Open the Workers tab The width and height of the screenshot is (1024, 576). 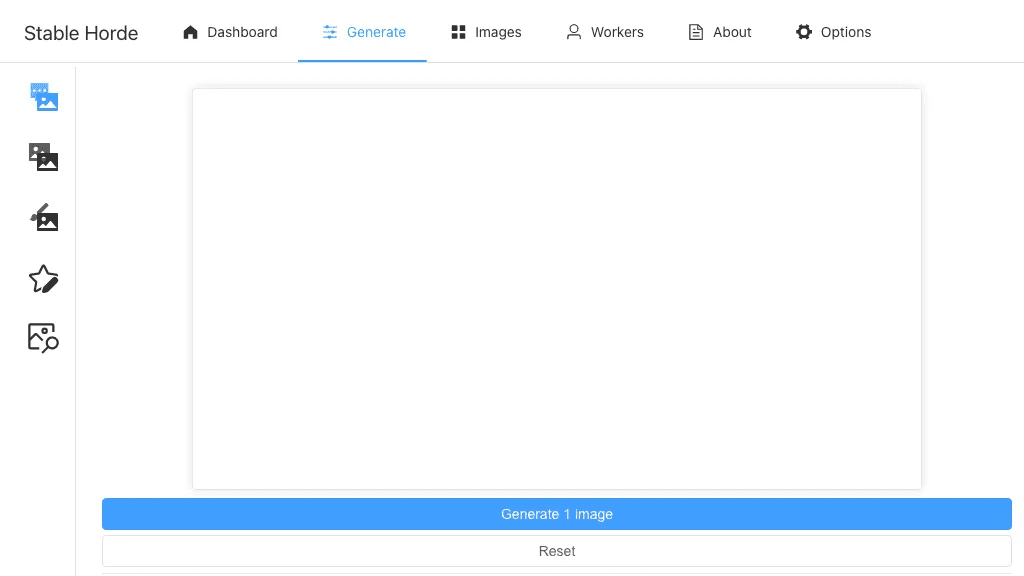[x=605, y=32]
